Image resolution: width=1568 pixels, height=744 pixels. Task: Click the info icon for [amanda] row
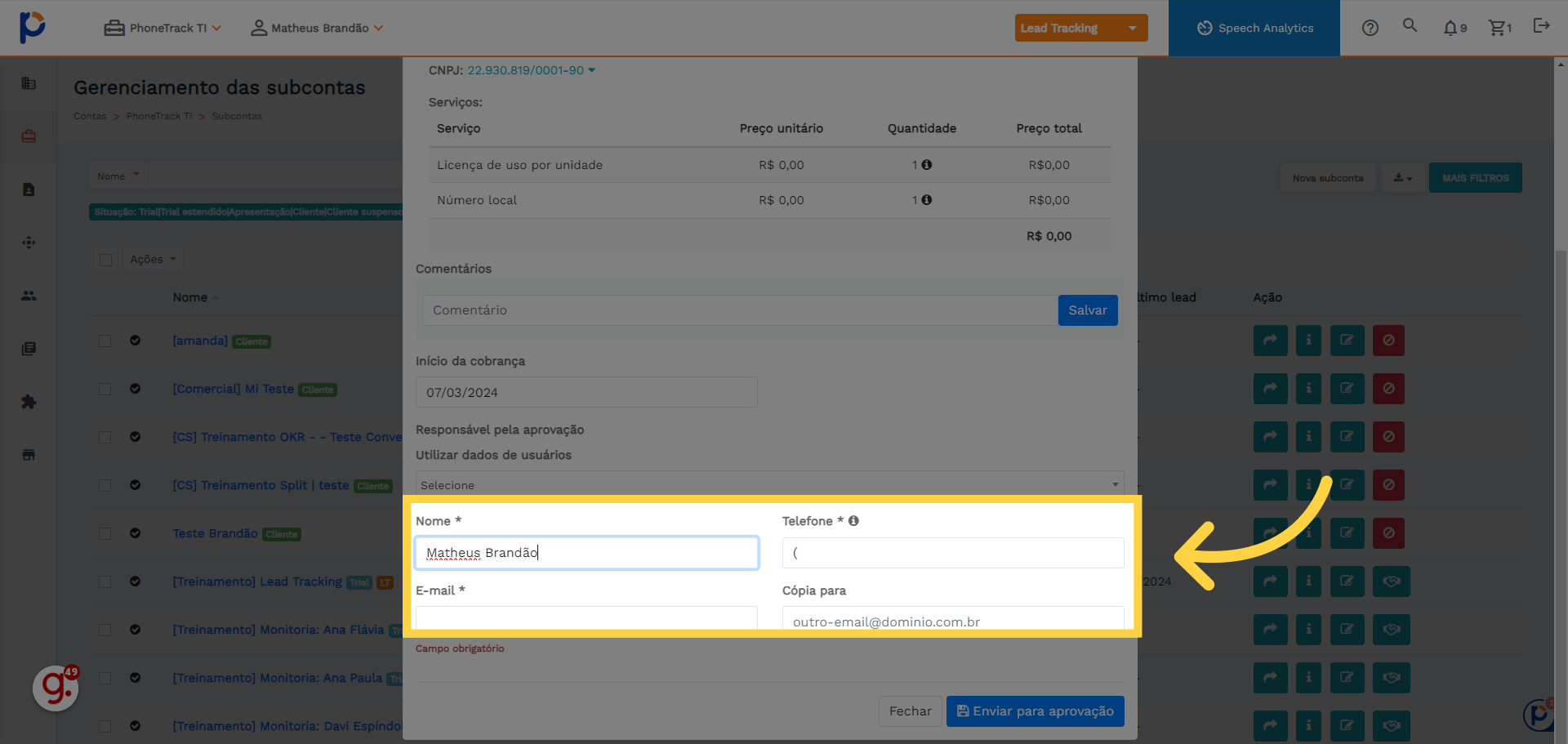(1308, 341)
